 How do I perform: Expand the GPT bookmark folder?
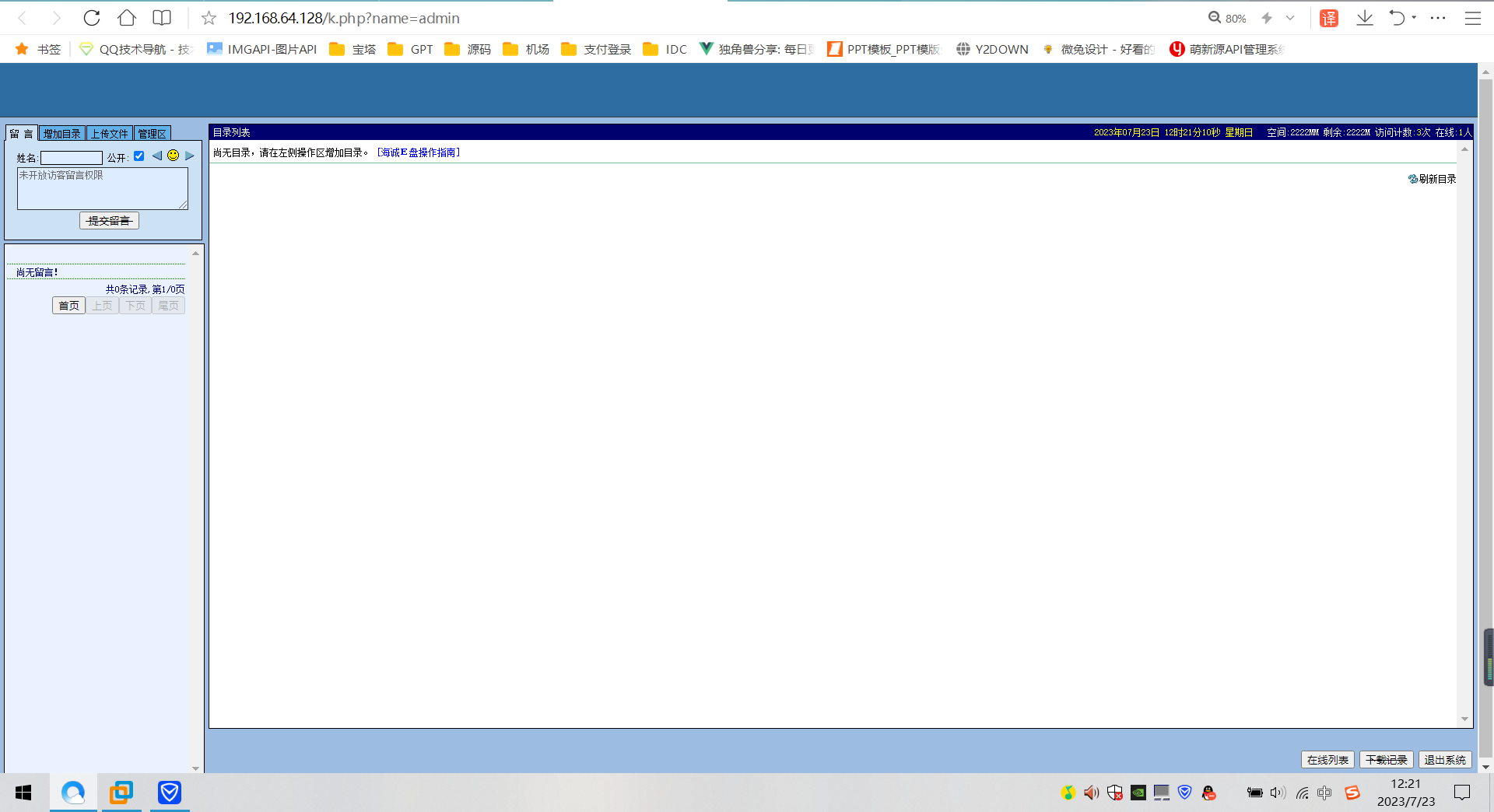coord(411,49)
